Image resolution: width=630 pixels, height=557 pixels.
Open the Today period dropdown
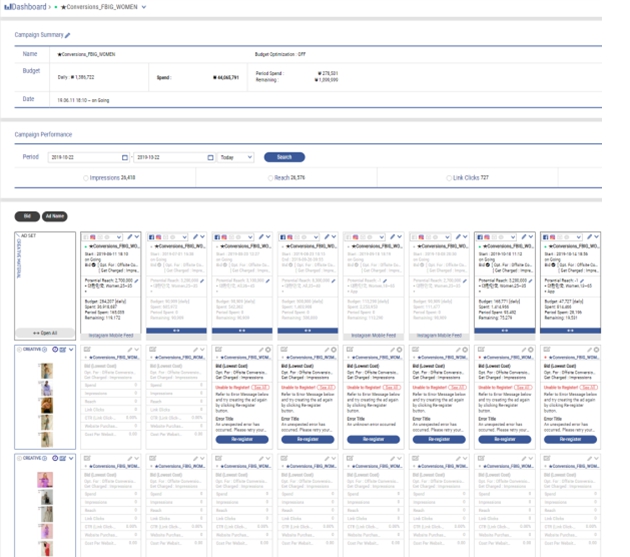click(236, 158)
